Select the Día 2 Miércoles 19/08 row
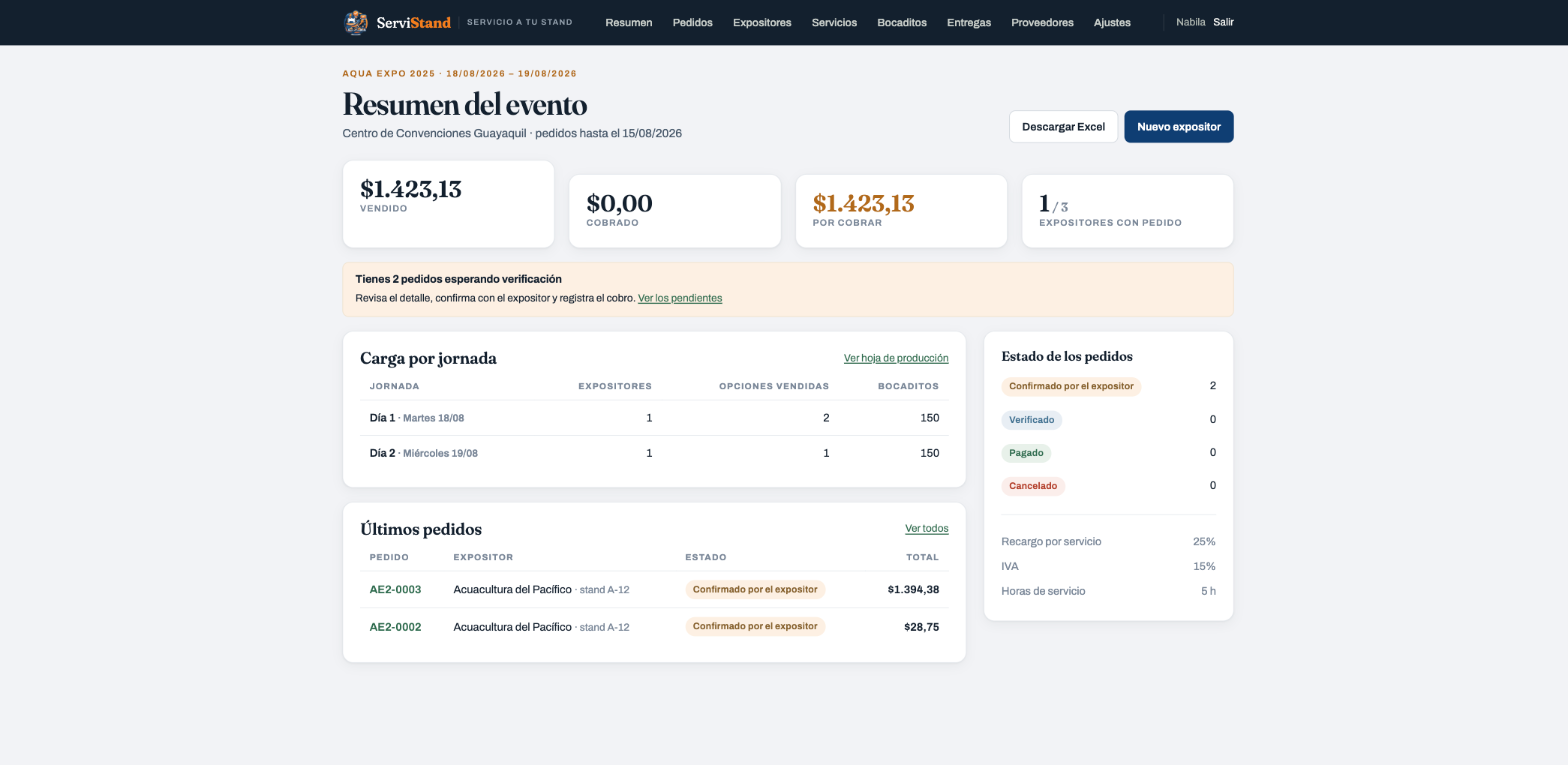 coord(654,453)
